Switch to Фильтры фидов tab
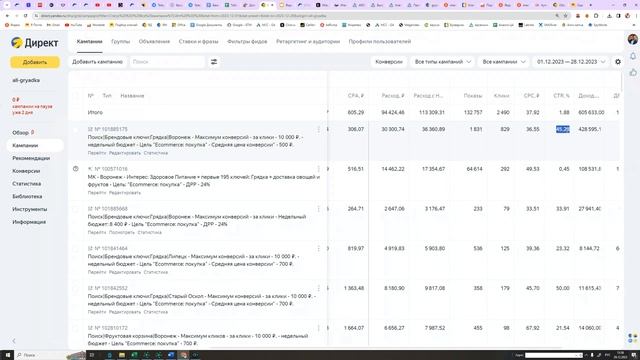 point(247,42)
